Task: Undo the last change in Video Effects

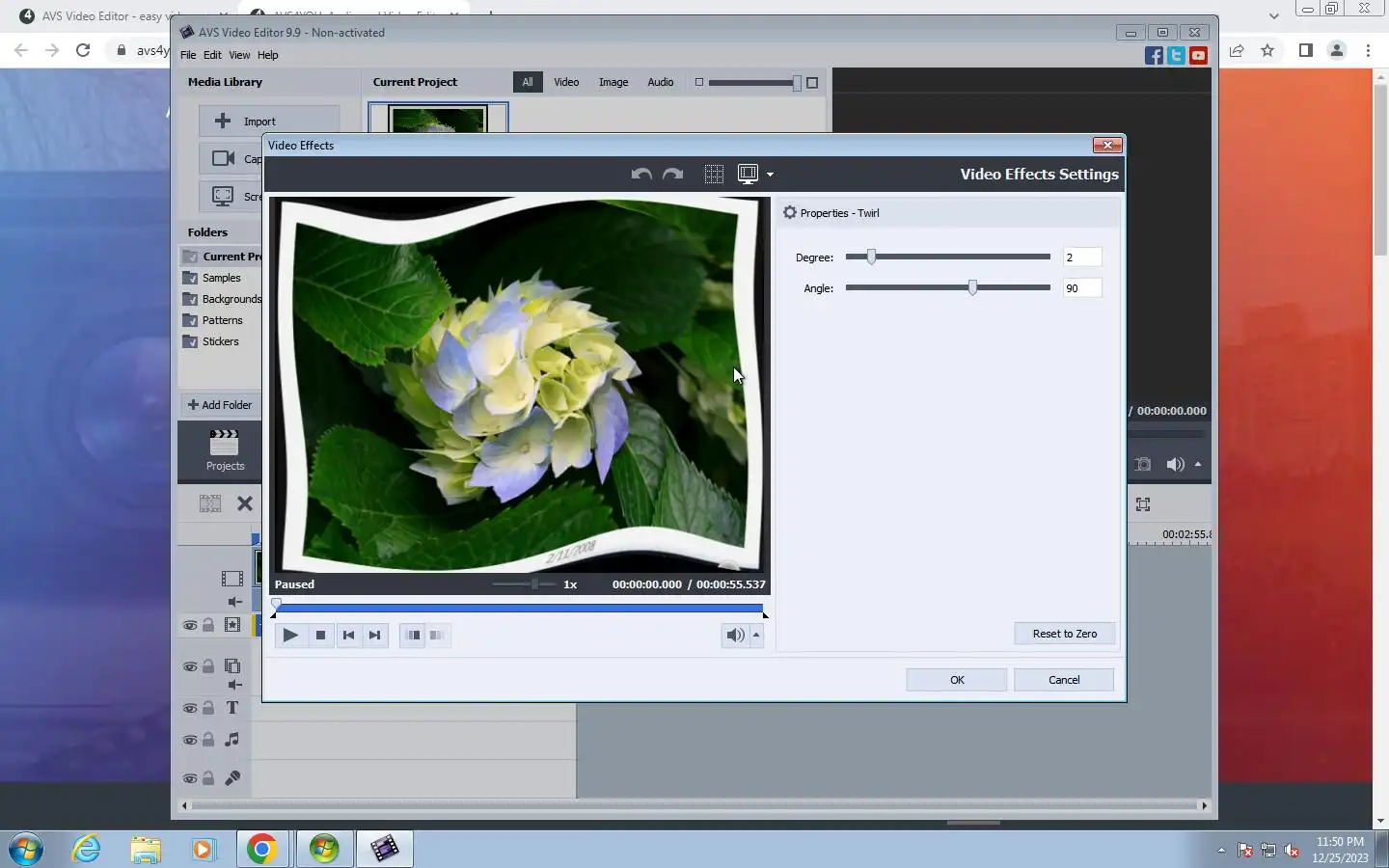Action: point(641,174)
